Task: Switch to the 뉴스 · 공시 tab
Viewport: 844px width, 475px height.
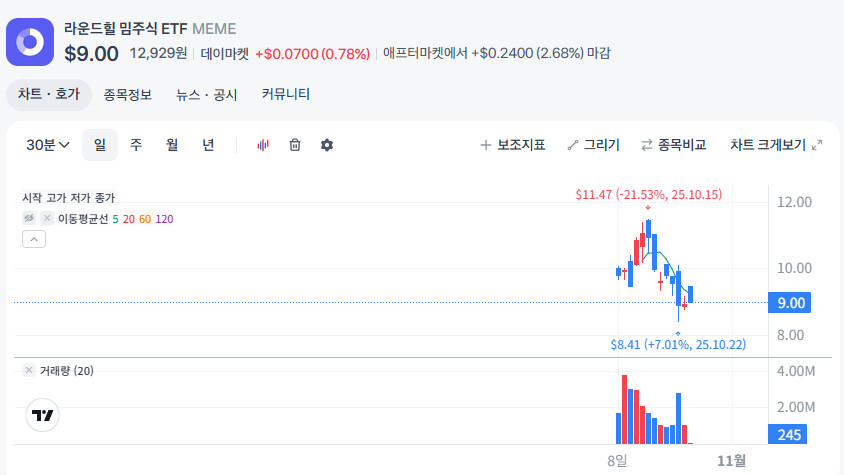Action: (x=207, y=95)
